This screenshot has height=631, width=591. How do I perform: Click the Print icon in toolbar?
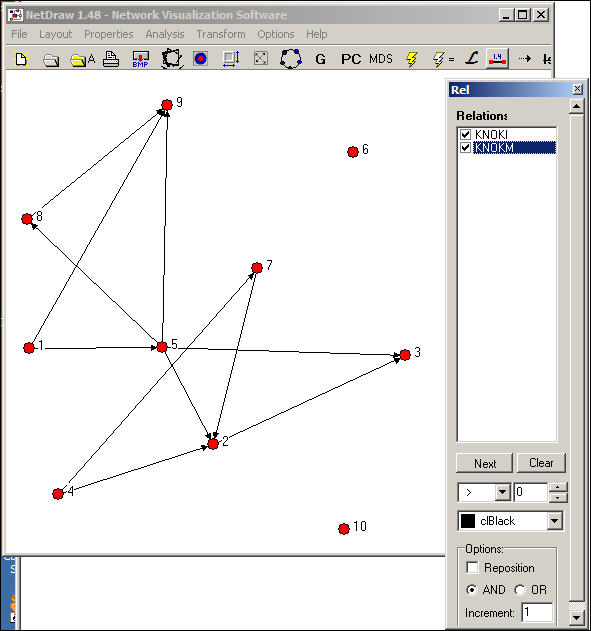111,59
